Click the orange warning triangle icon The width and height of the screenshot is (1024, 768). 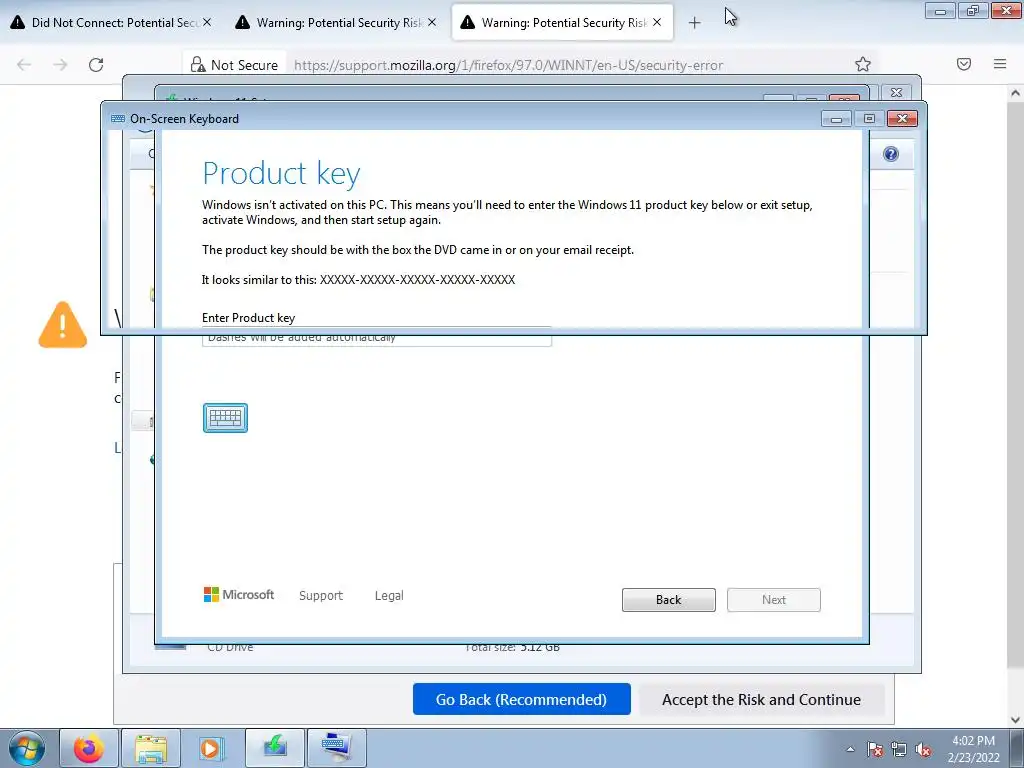pyautogui.click(x=63, y=325)
